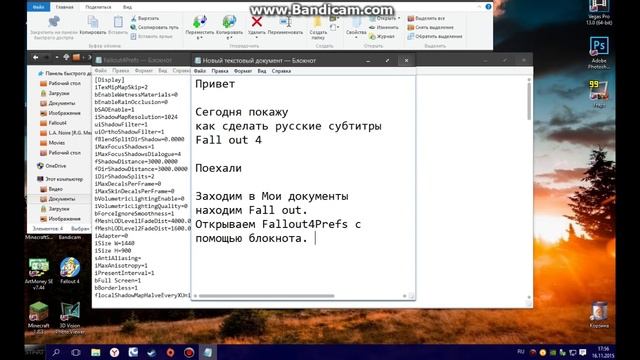Click Скопировать путь in the ribbon

[x=155, y=27]
